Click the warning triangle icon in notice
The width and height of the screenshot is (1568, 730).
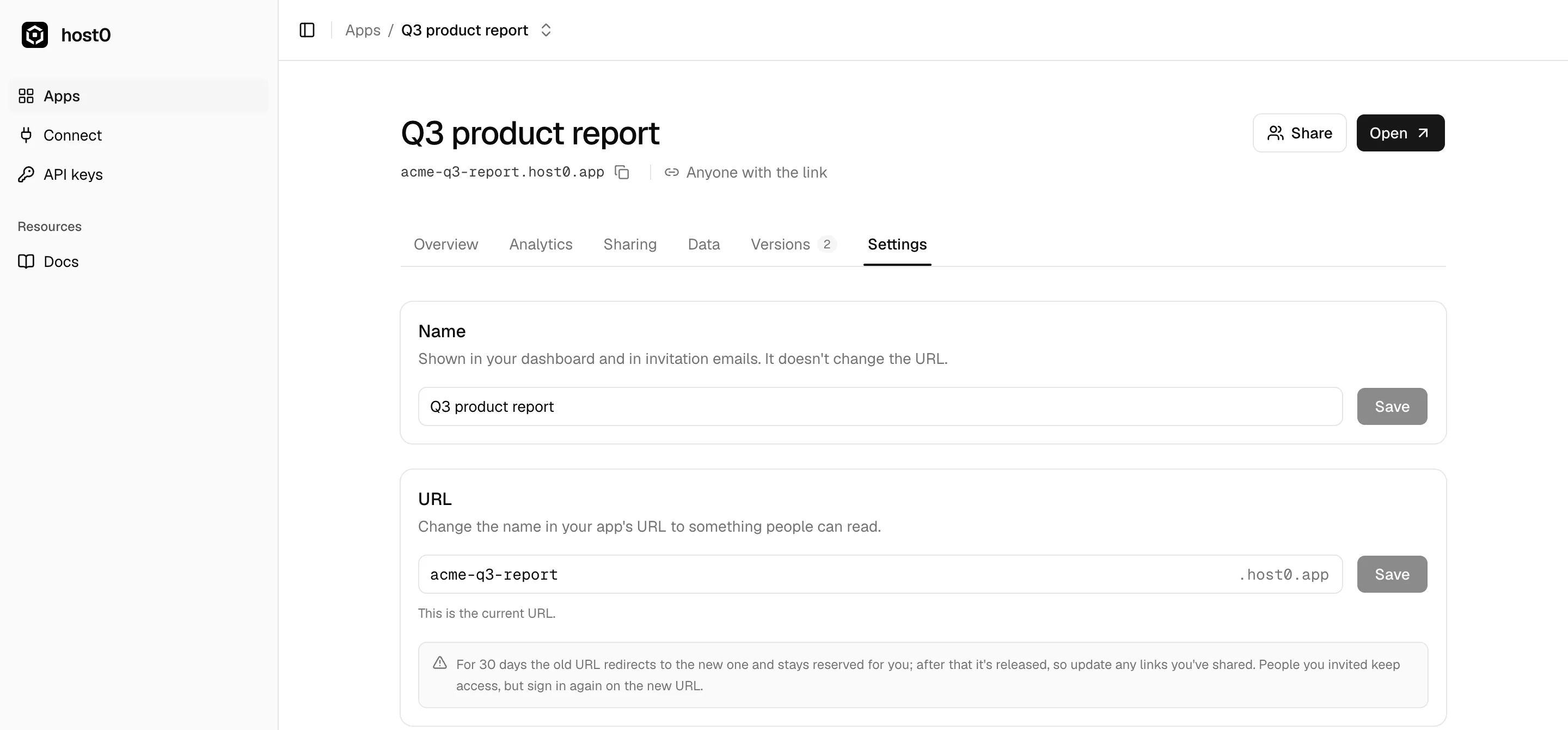(439, 663)
